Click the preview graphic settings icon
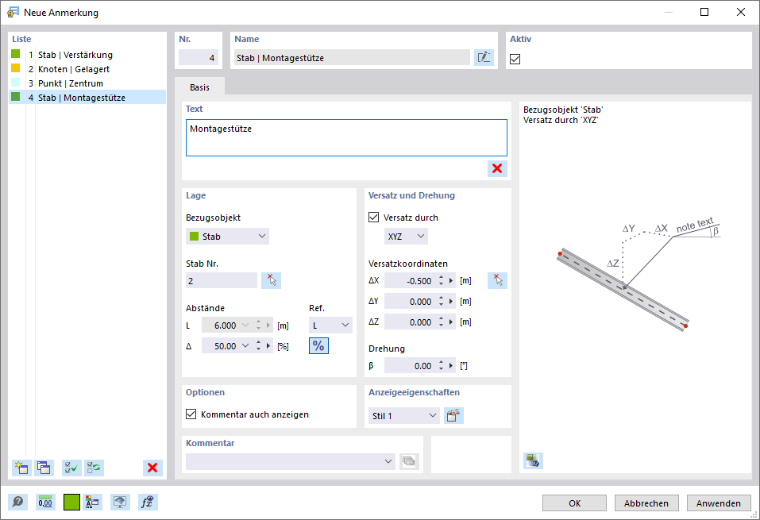The width and height of the screenshot is (760, 520). (533, 460)
